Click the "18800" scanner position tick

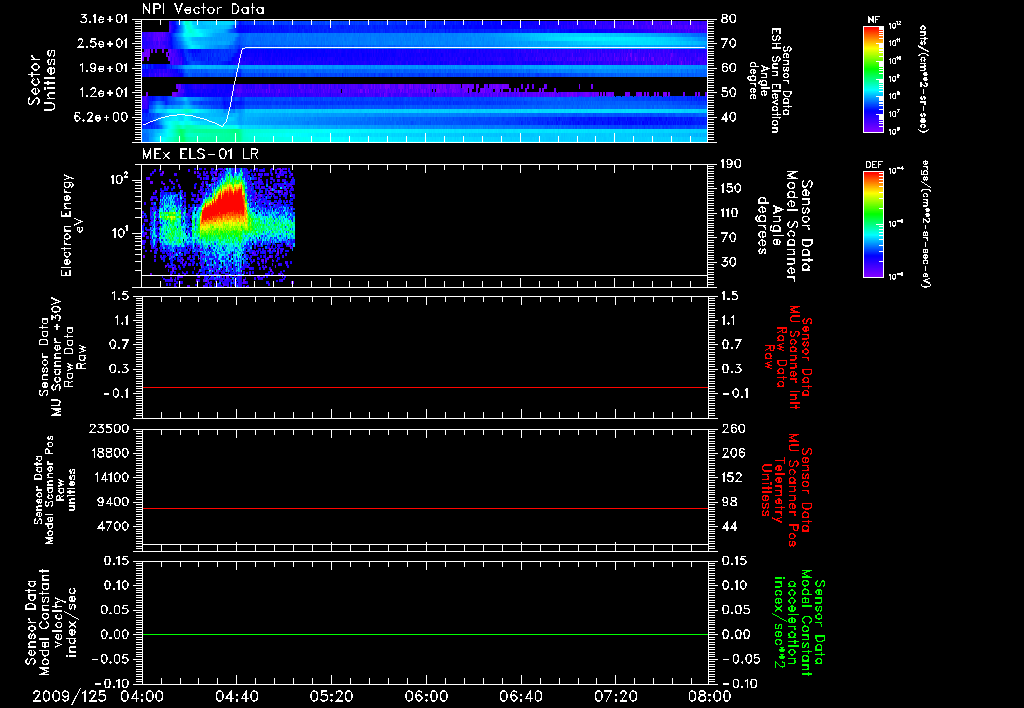coord(110,453)
